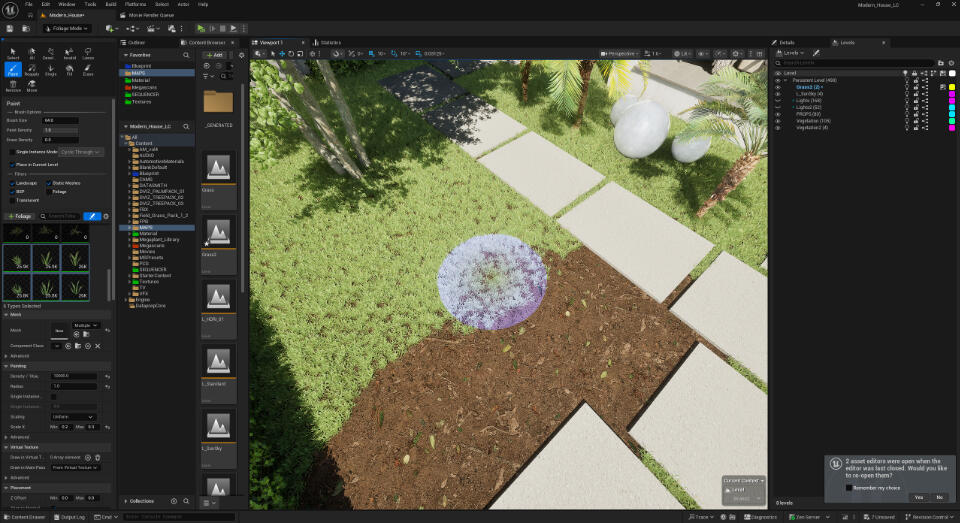Search the Modern_House_LC tree
Viewport: 960px width, 523px height.
tap(186, 126)
